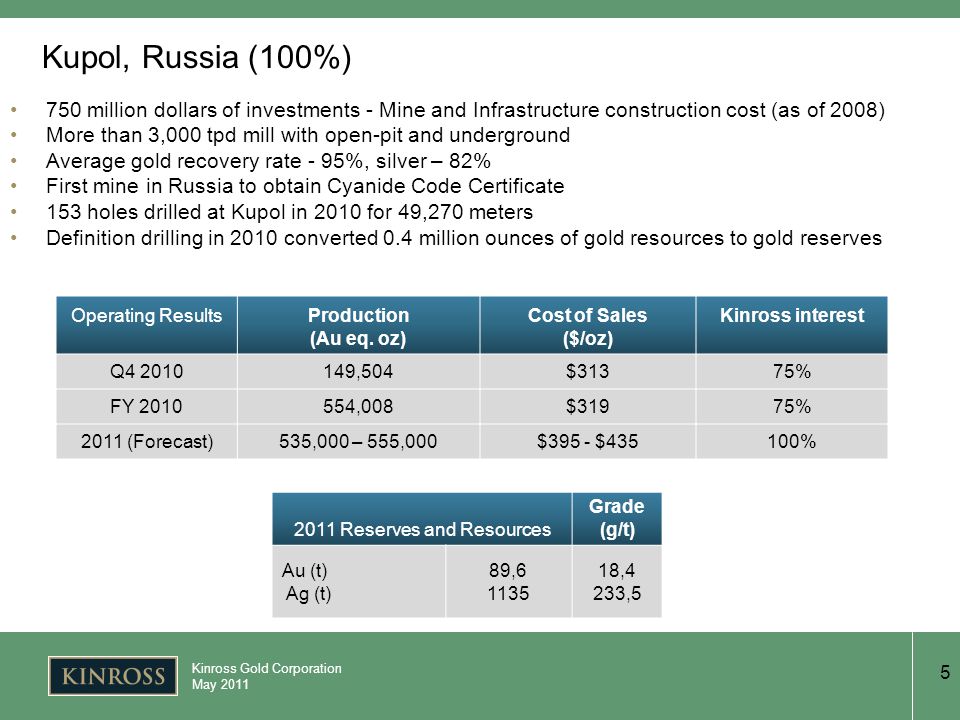Select the 'Q4 2010' row label
Image resolution: width=960 pixels, height=720 pixels.
coord(146,371)
